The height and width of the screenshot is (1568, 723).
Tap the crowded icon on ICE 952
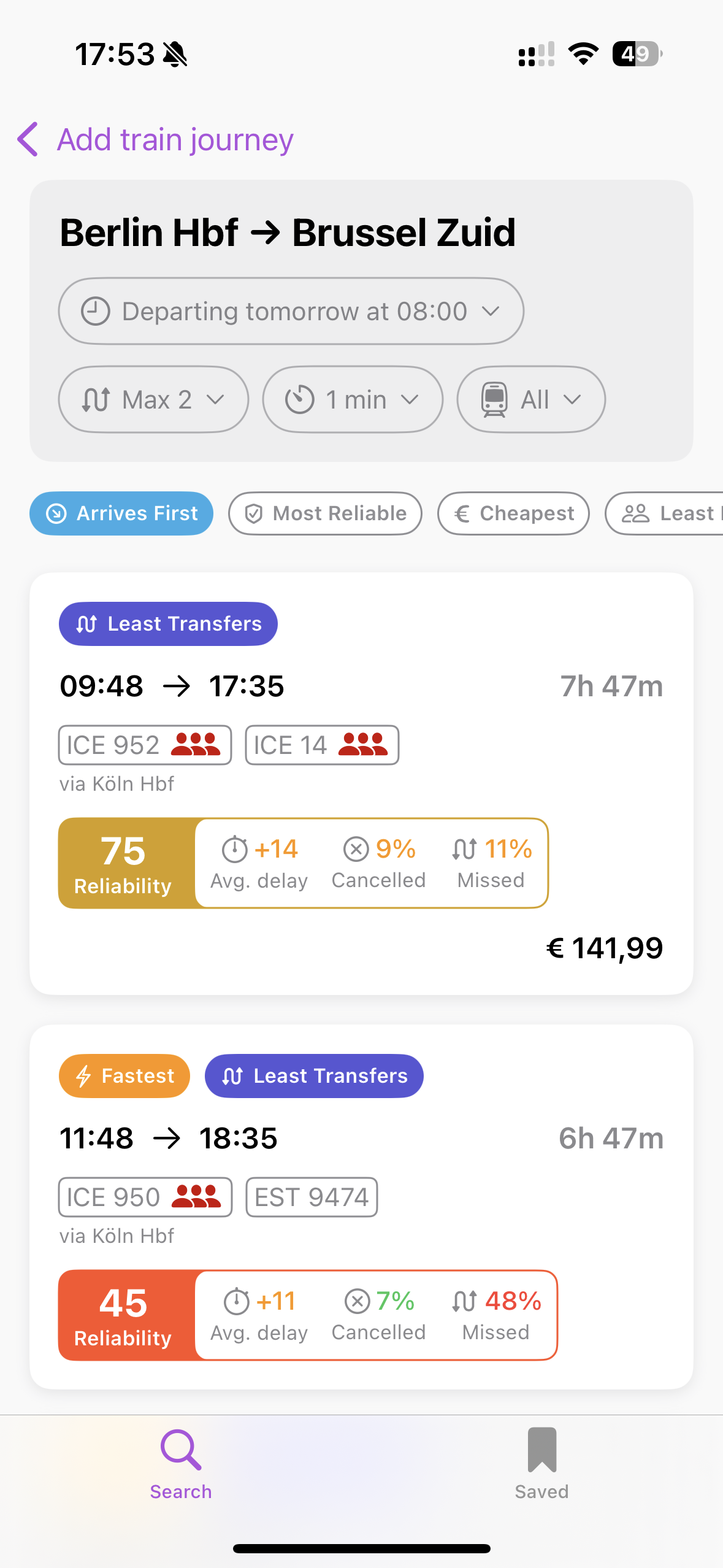pos(195,745)
